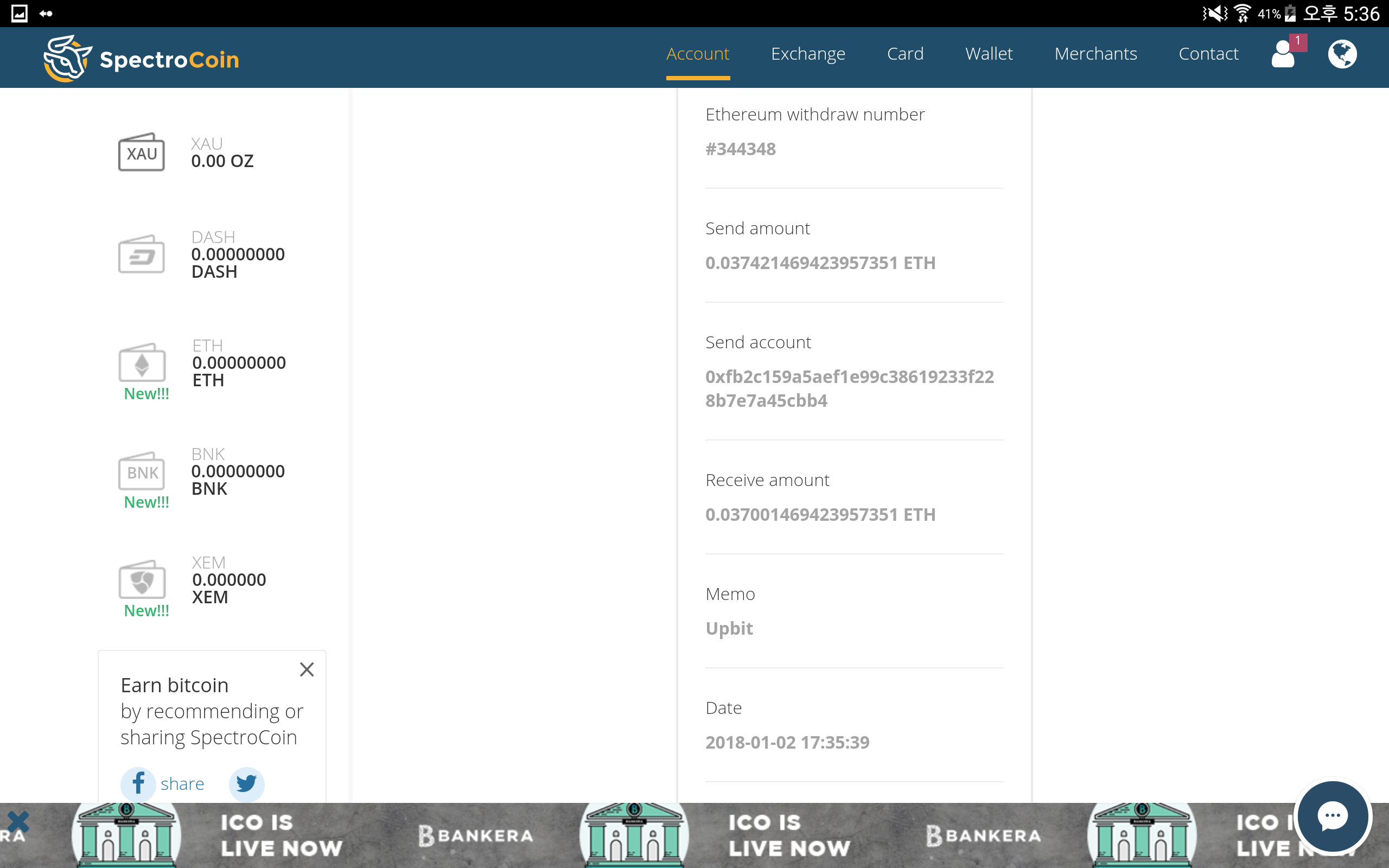Dismiss the Bankera ICO banner
The width and height of the screenshot is (1389, 868).
[17, 822]
